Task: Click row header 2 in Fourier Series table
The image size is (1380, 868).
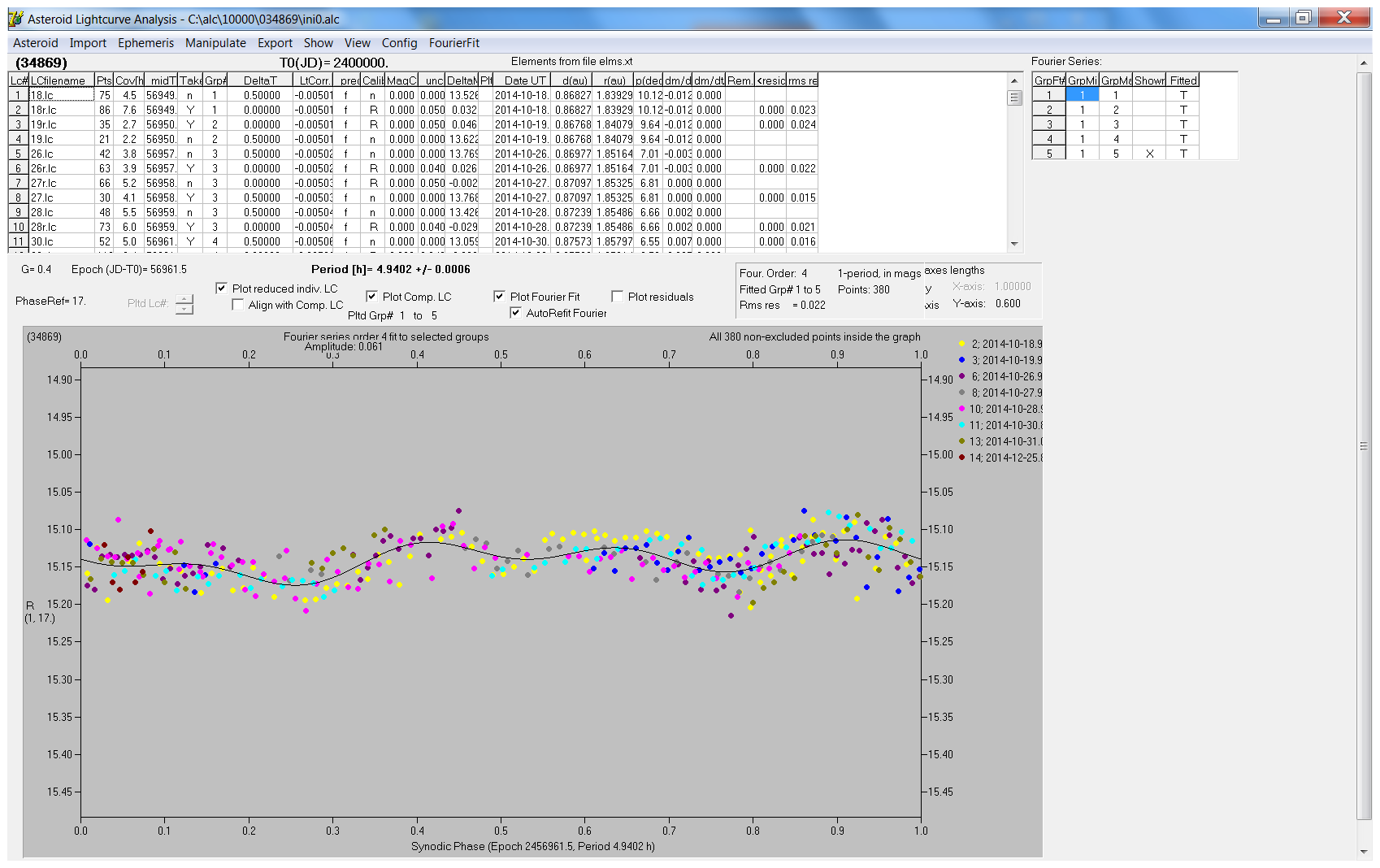Action: (x=1049, y=110)
